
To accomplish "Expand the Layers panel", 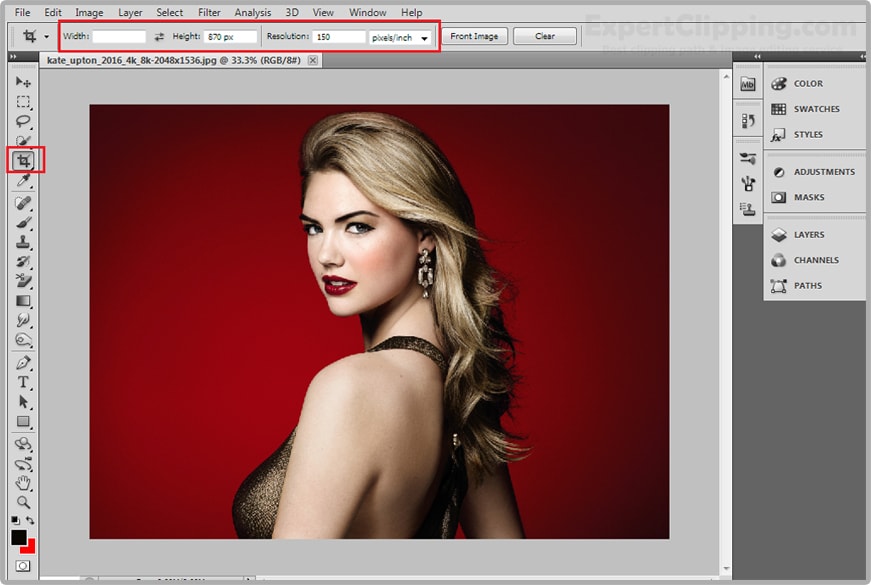I will [x=808, y=235].
